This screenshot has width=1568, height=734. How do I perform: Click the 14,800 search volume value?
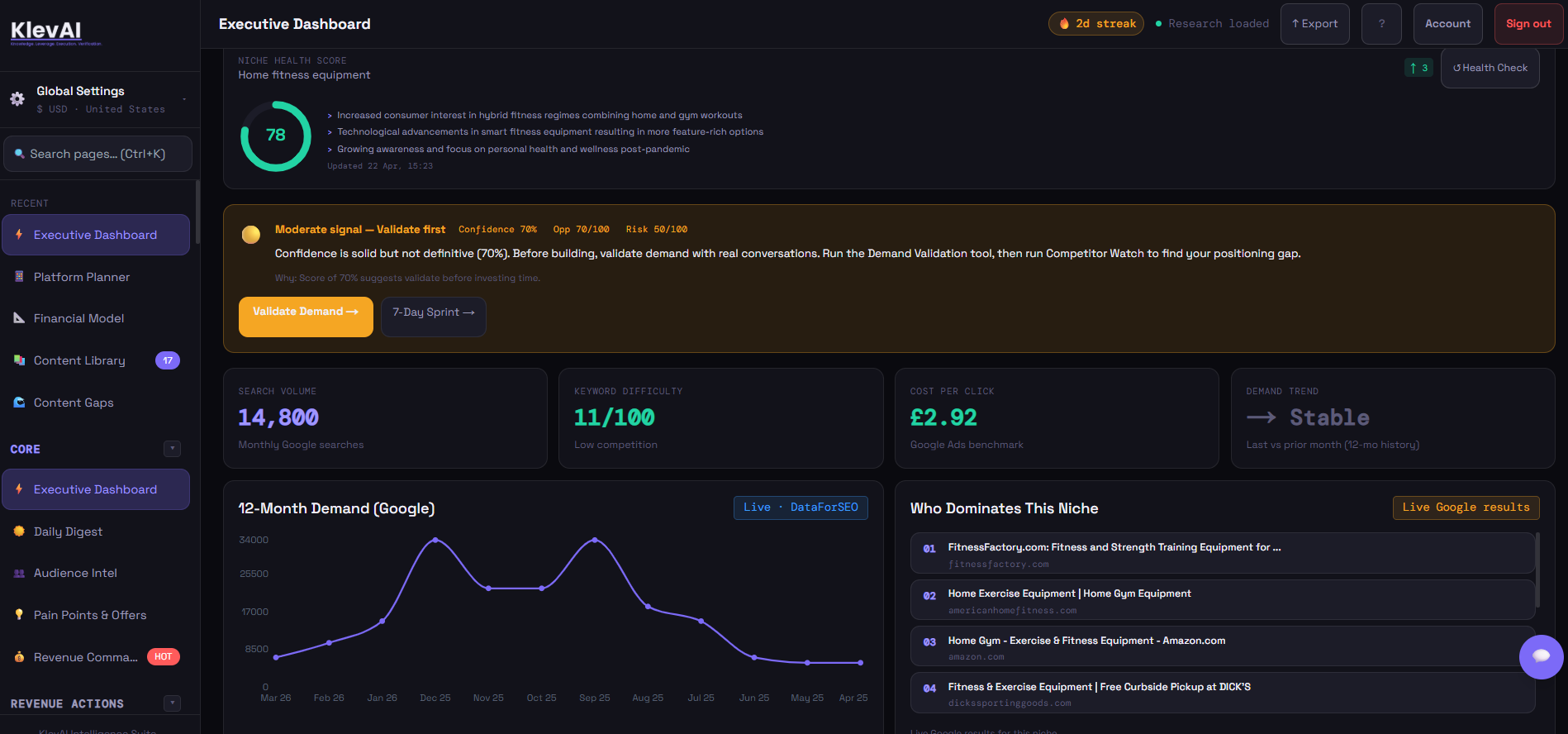click(x=278, y=418)
